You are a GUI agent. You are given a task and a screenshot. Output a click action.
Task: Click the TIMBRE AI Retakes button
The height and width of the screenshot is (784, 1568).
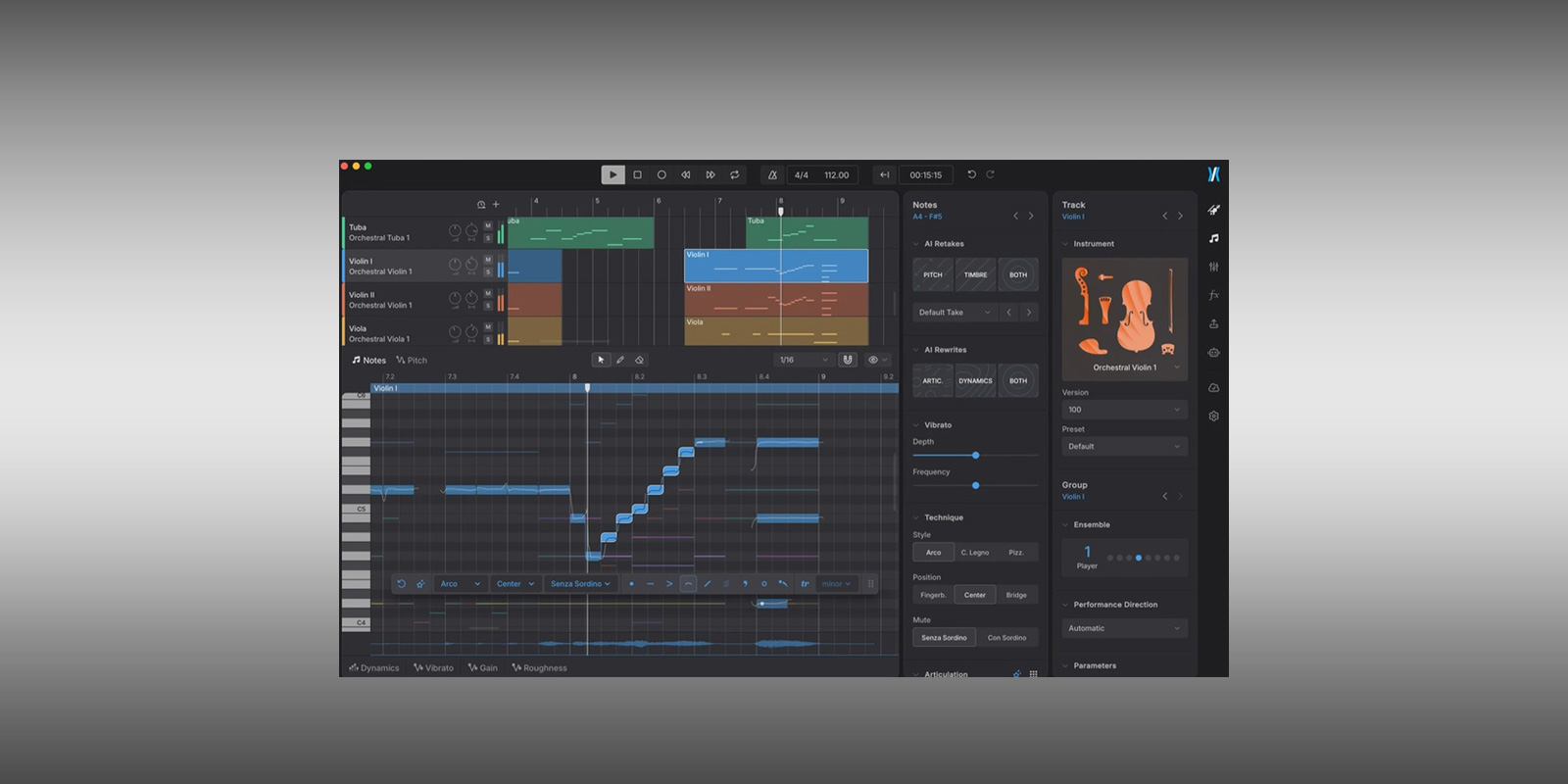975,274
